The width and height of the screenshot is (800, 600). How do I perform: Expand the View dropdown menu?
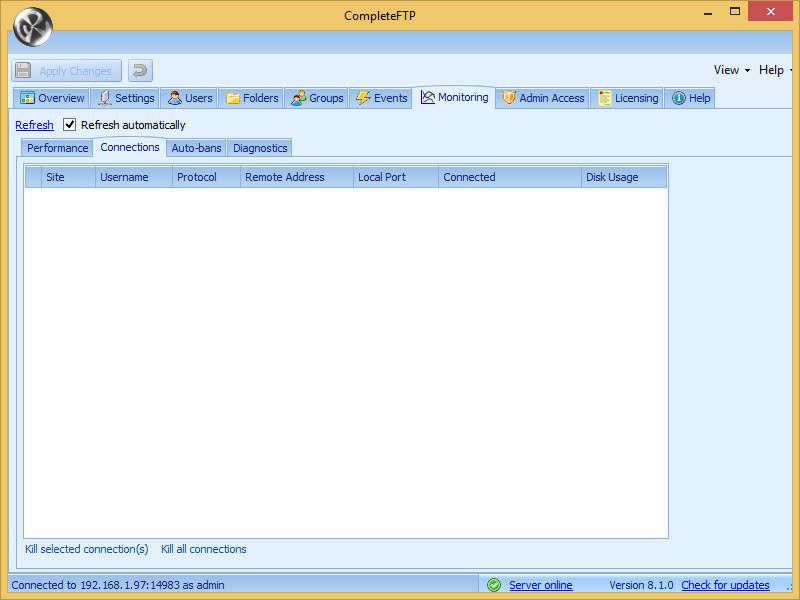tap(732, 70)
